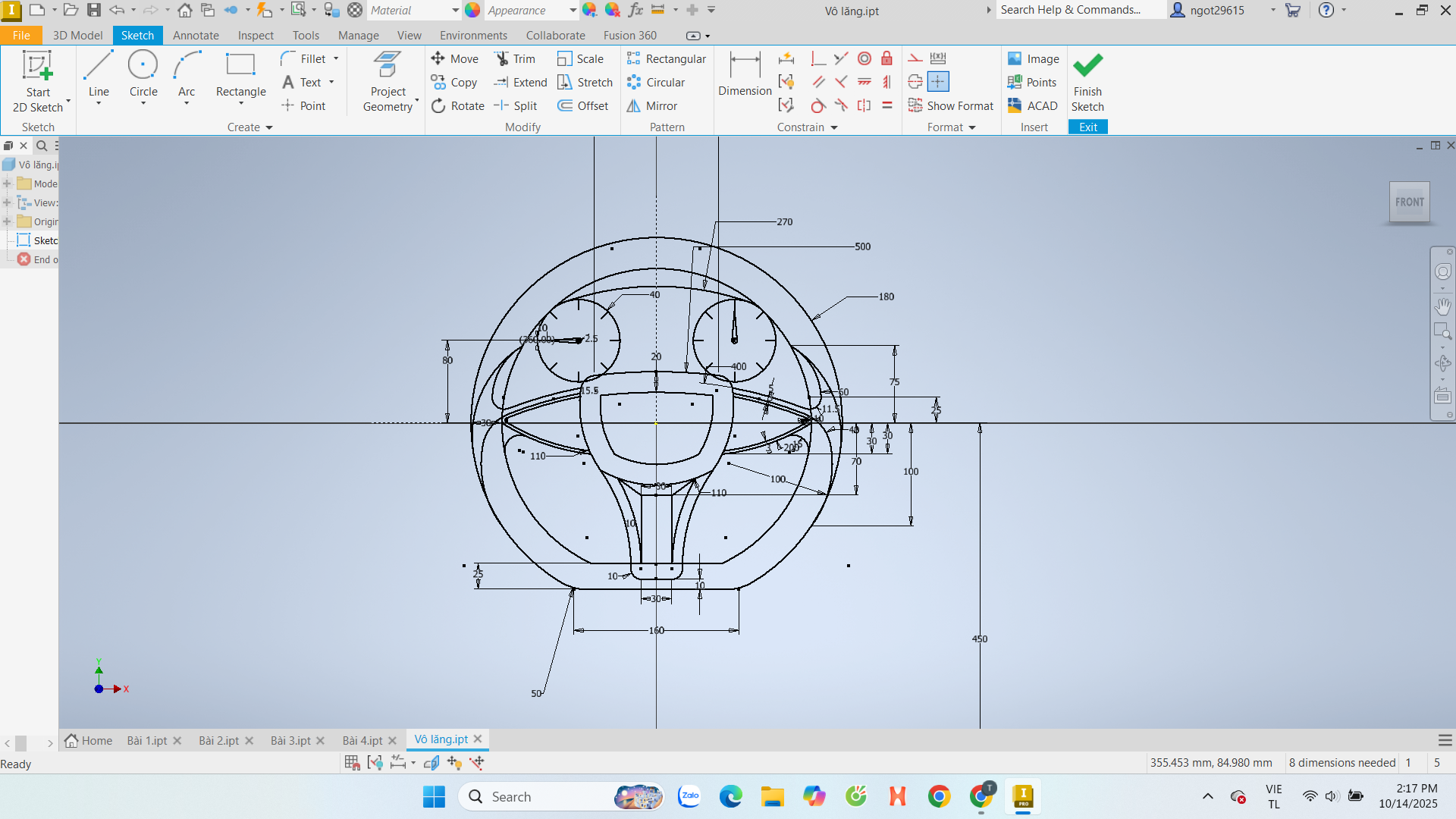The image size is (1456, 819).
Task: Toggle the Center Point format button
Action: (938, 82)
